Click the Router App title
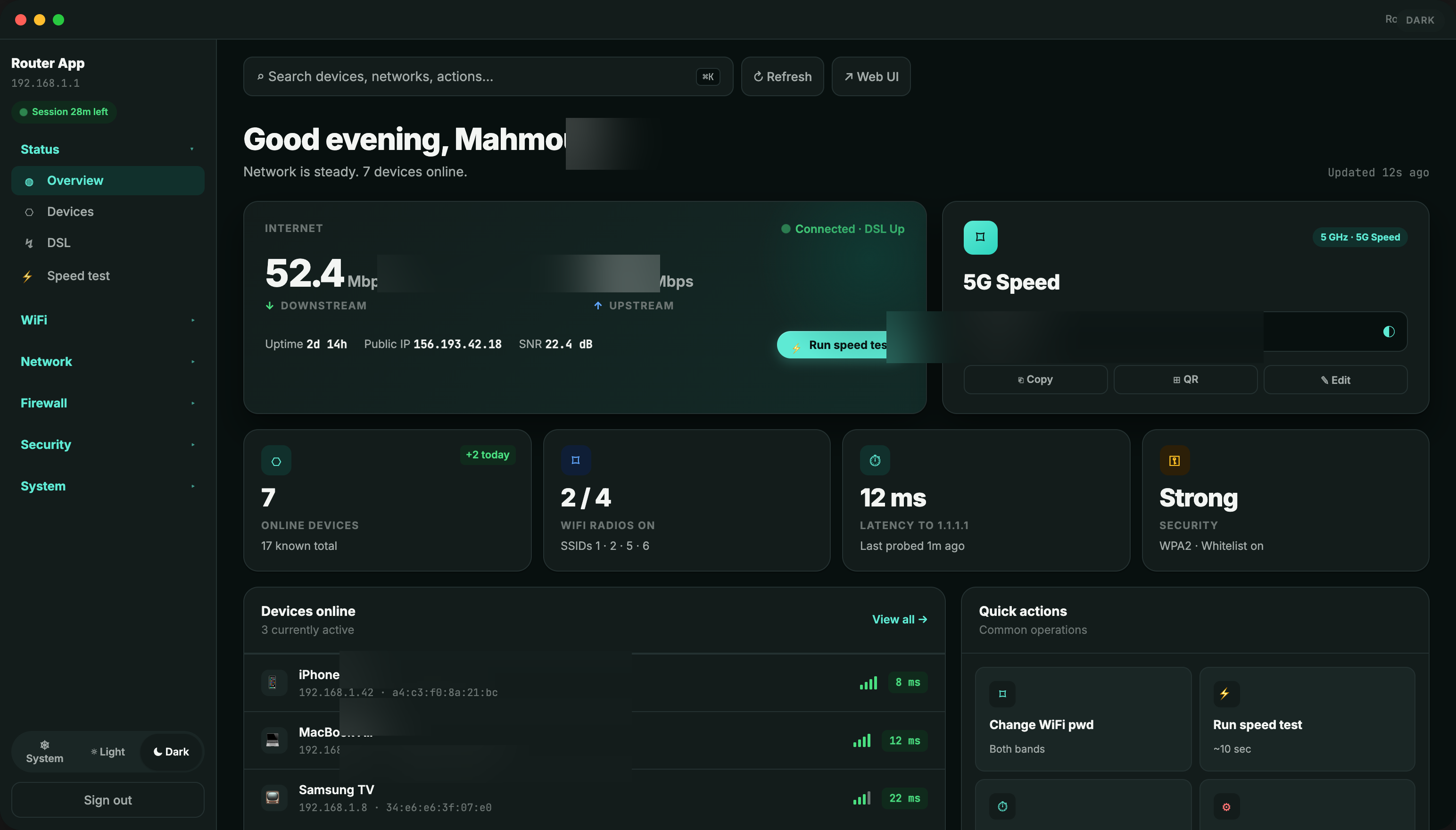Image resolution: width=1456 pixels, height=830 pixels. click(48, 63)
